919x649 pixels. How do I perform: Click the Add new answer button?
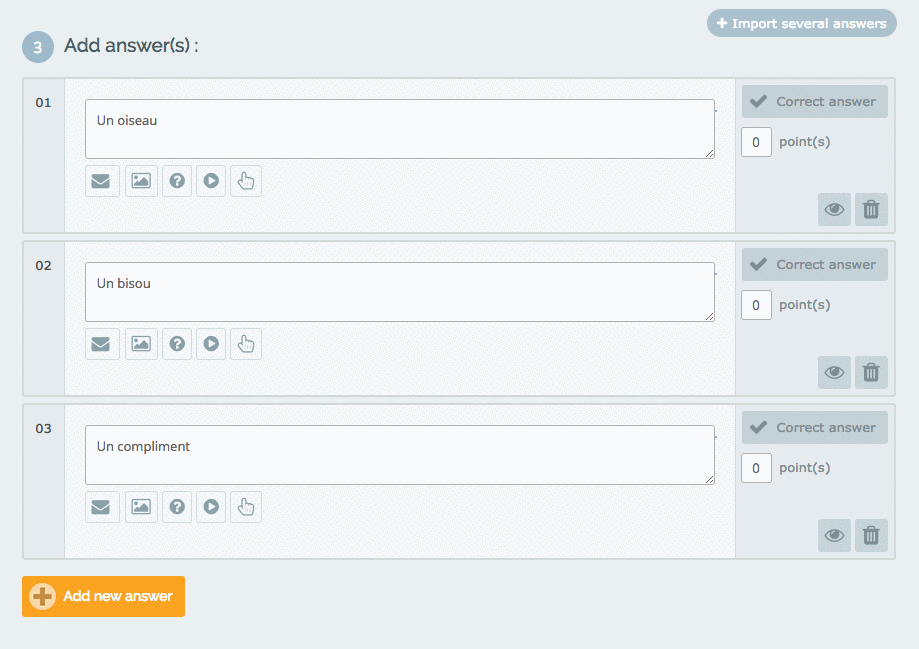103,596
